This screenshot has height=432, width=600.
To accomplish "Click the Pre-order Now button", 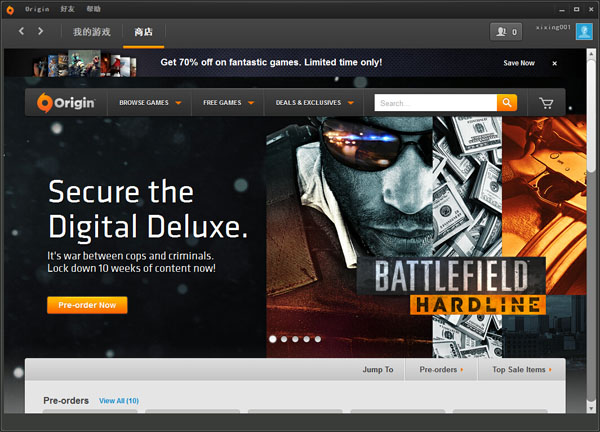I will pos(87,305).
